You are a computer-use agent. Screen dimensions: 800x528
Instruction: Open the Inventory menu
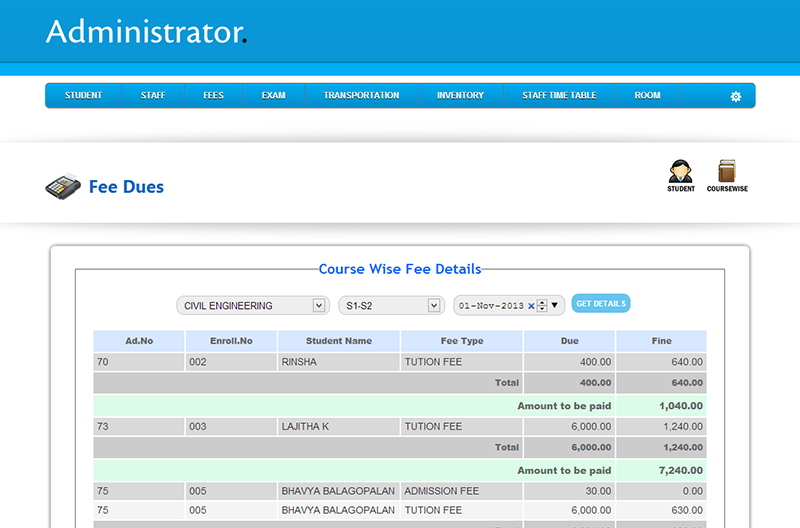(460, 96)
